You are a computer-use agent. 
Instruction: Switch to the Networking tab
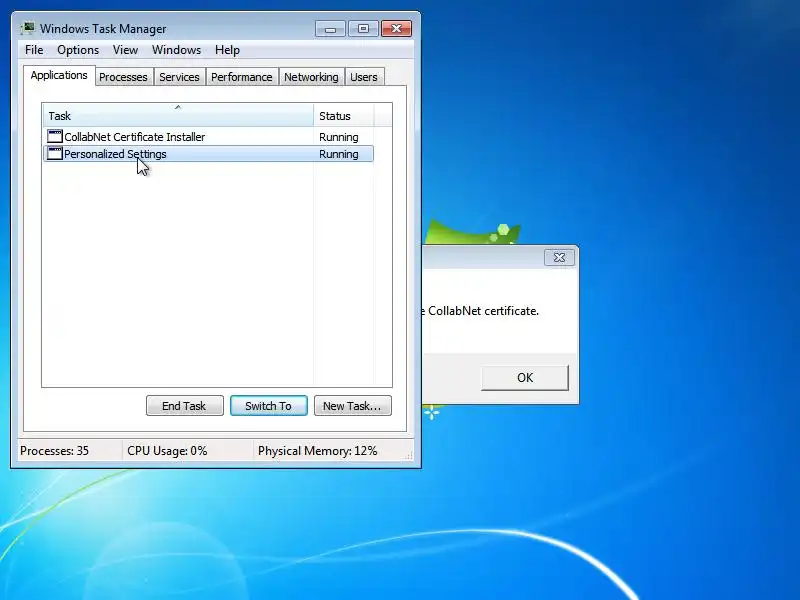point(311,77)
